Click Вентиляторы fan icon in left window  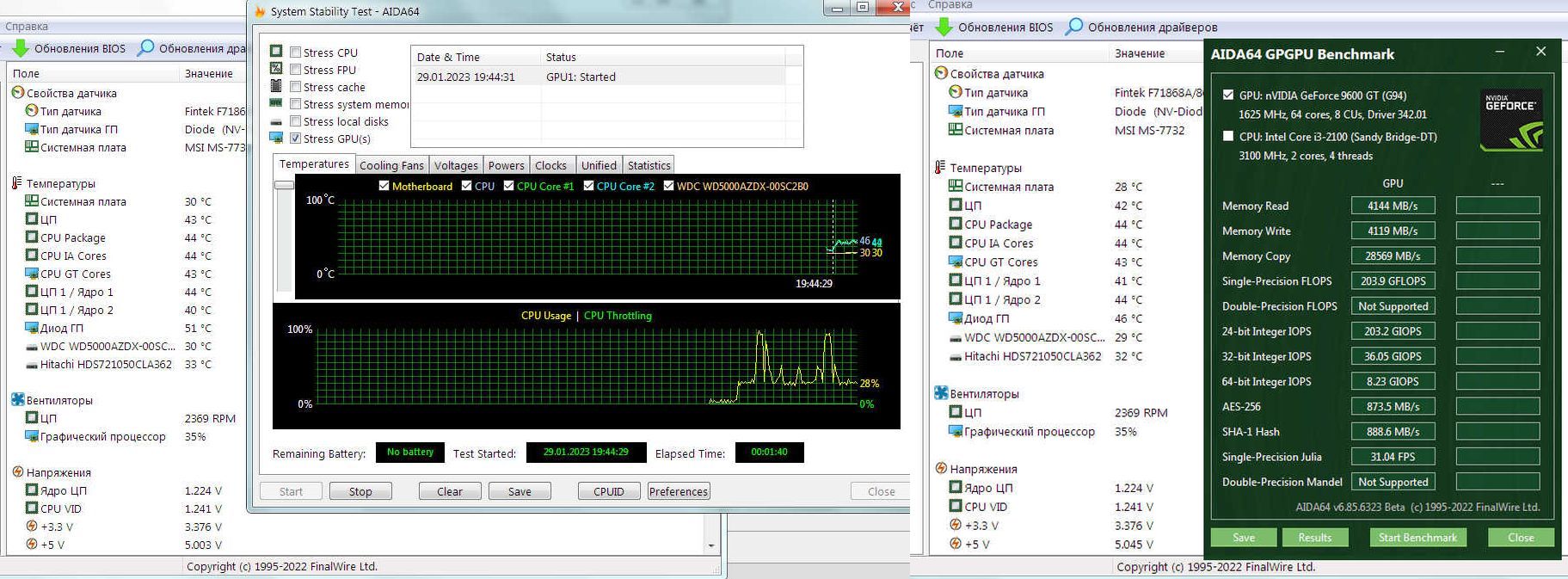[x=17, y=400]
